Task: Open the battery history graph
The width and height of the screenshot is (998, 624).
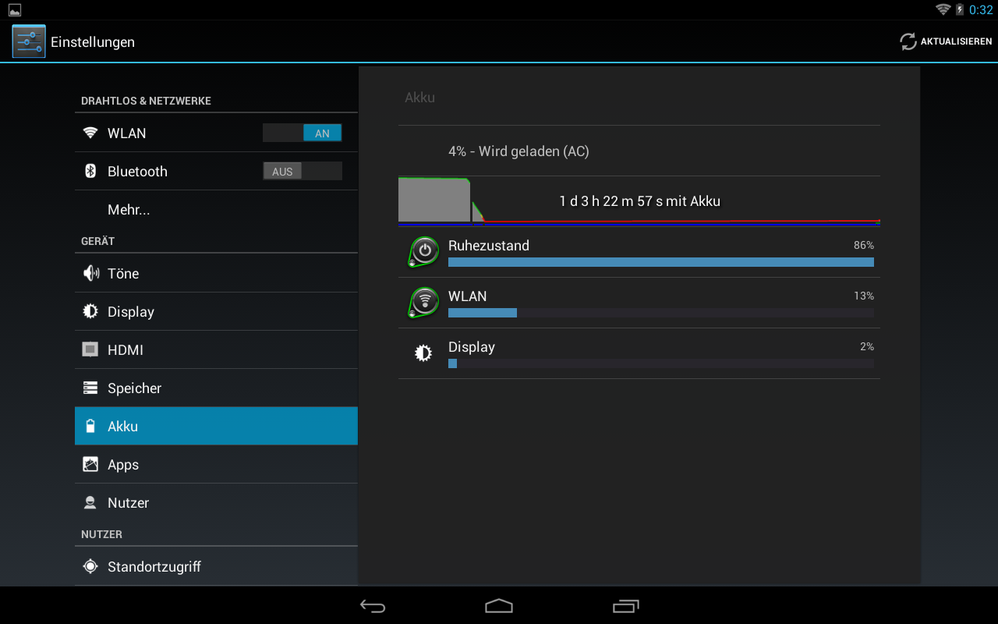Action: click(638, 201)
